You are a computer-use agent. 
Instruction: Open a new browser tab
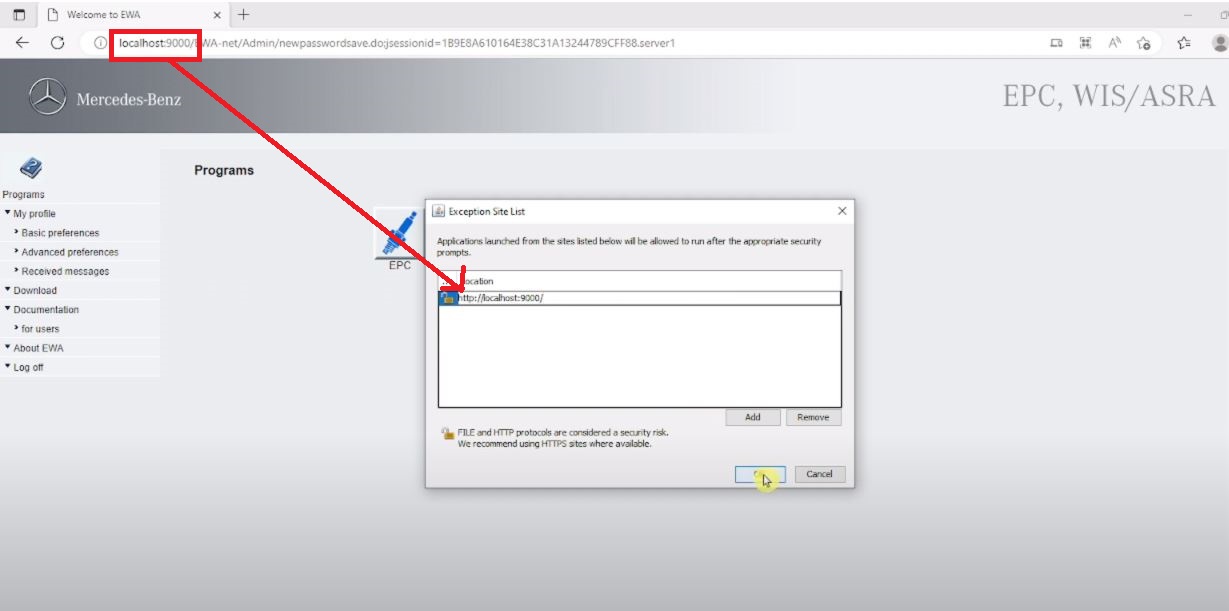(x=244, y=15)
